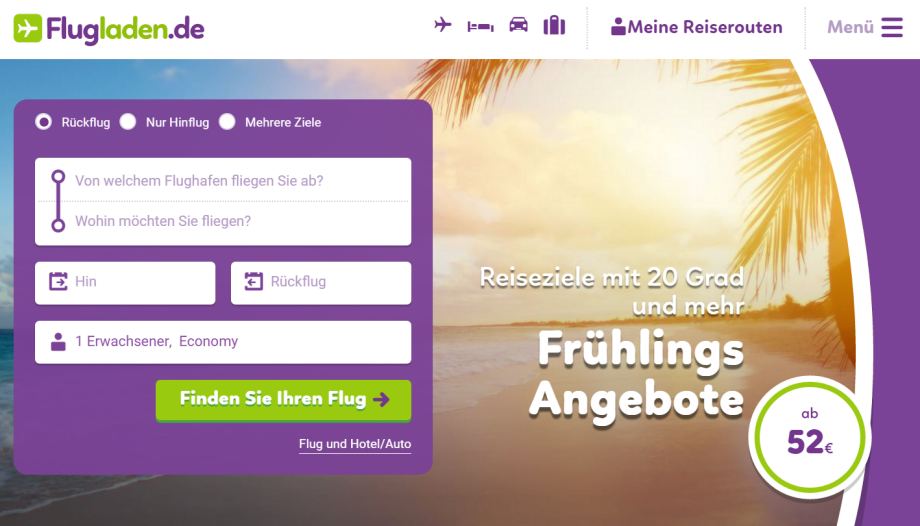The width and height of the screenshot is (920, 526).
Task: Click the Flugladen.de logo
Action: [109, 29]
